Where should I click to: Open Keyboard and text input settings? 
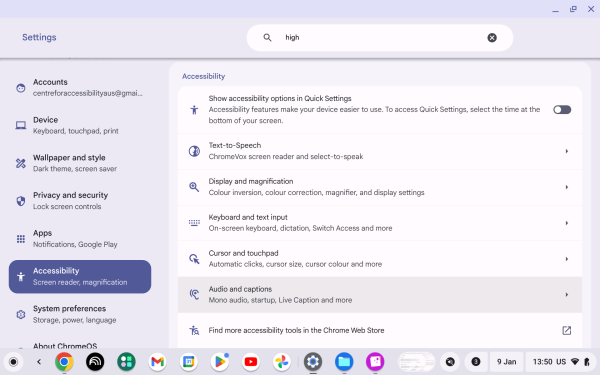tap(380, 223)
